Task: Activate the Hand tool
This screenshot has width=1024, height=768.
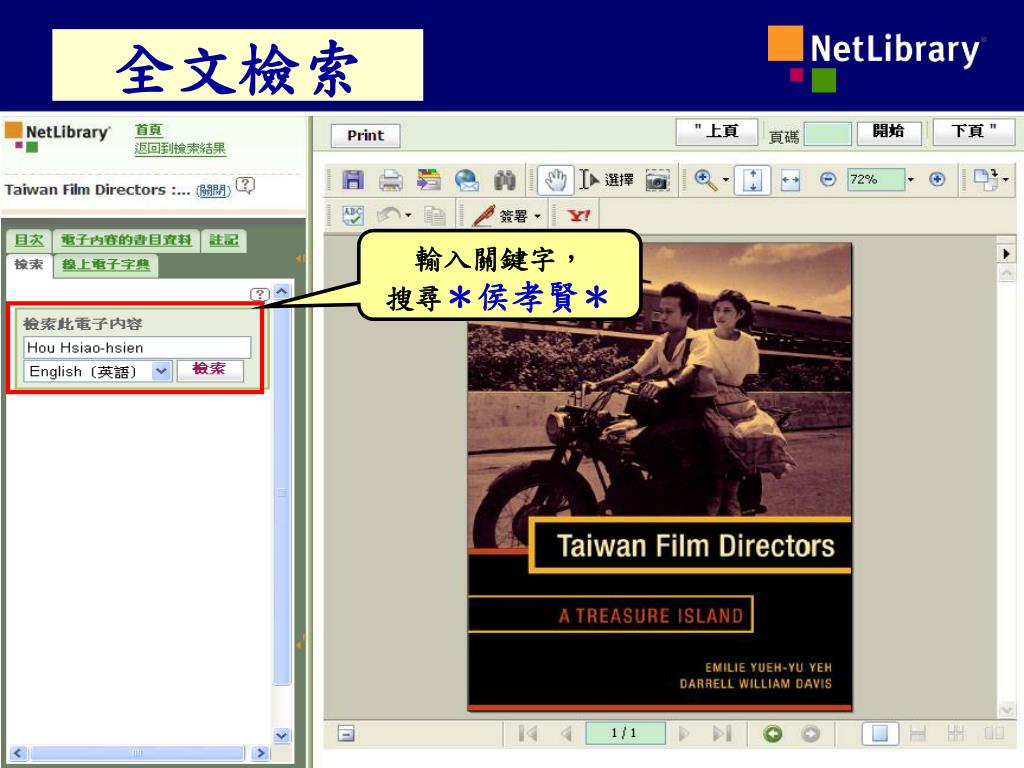Action: tap(556, 180)
